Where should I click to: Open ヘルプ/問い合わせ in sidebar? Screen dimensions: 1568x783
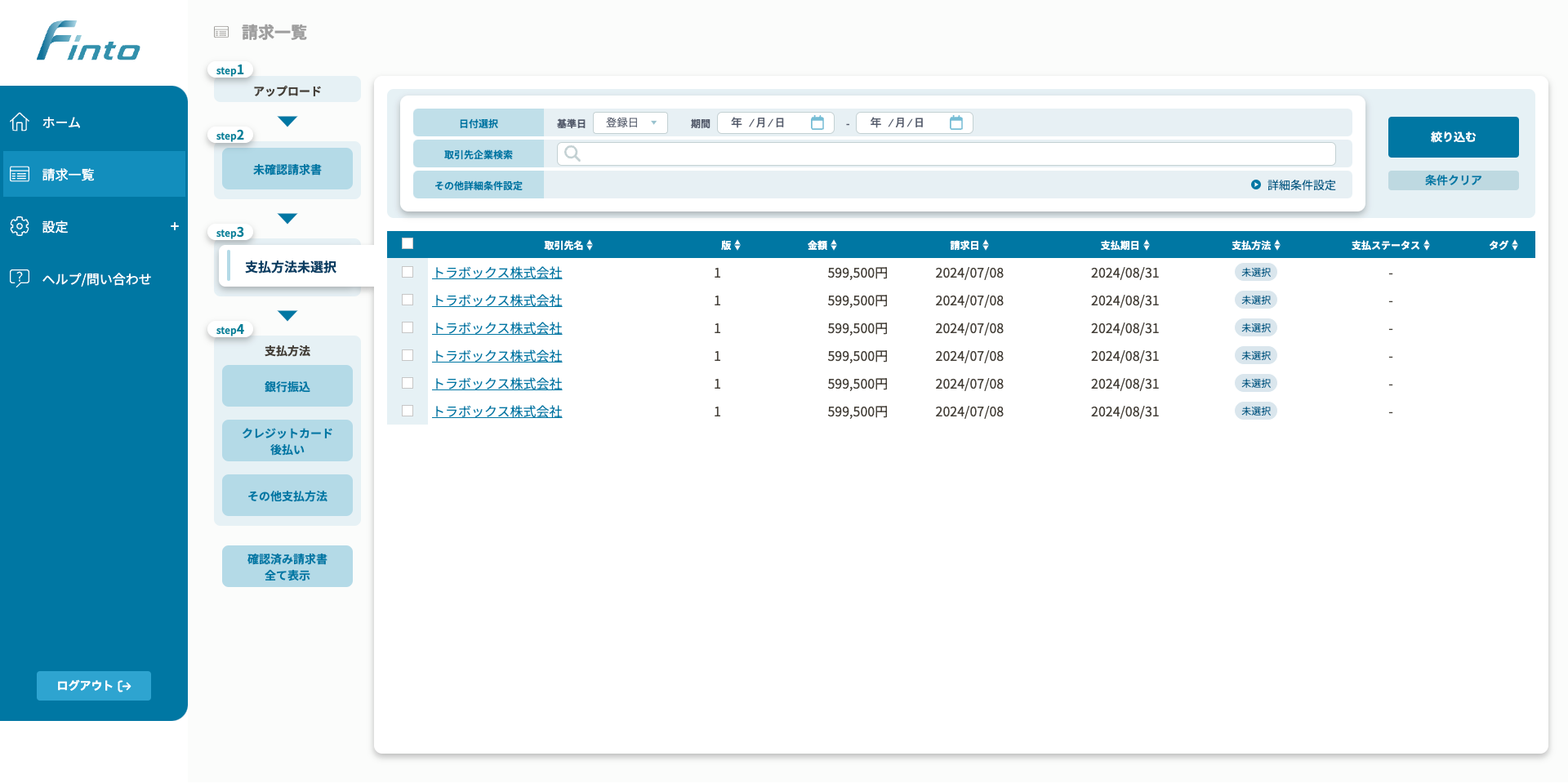click(96, 279)
